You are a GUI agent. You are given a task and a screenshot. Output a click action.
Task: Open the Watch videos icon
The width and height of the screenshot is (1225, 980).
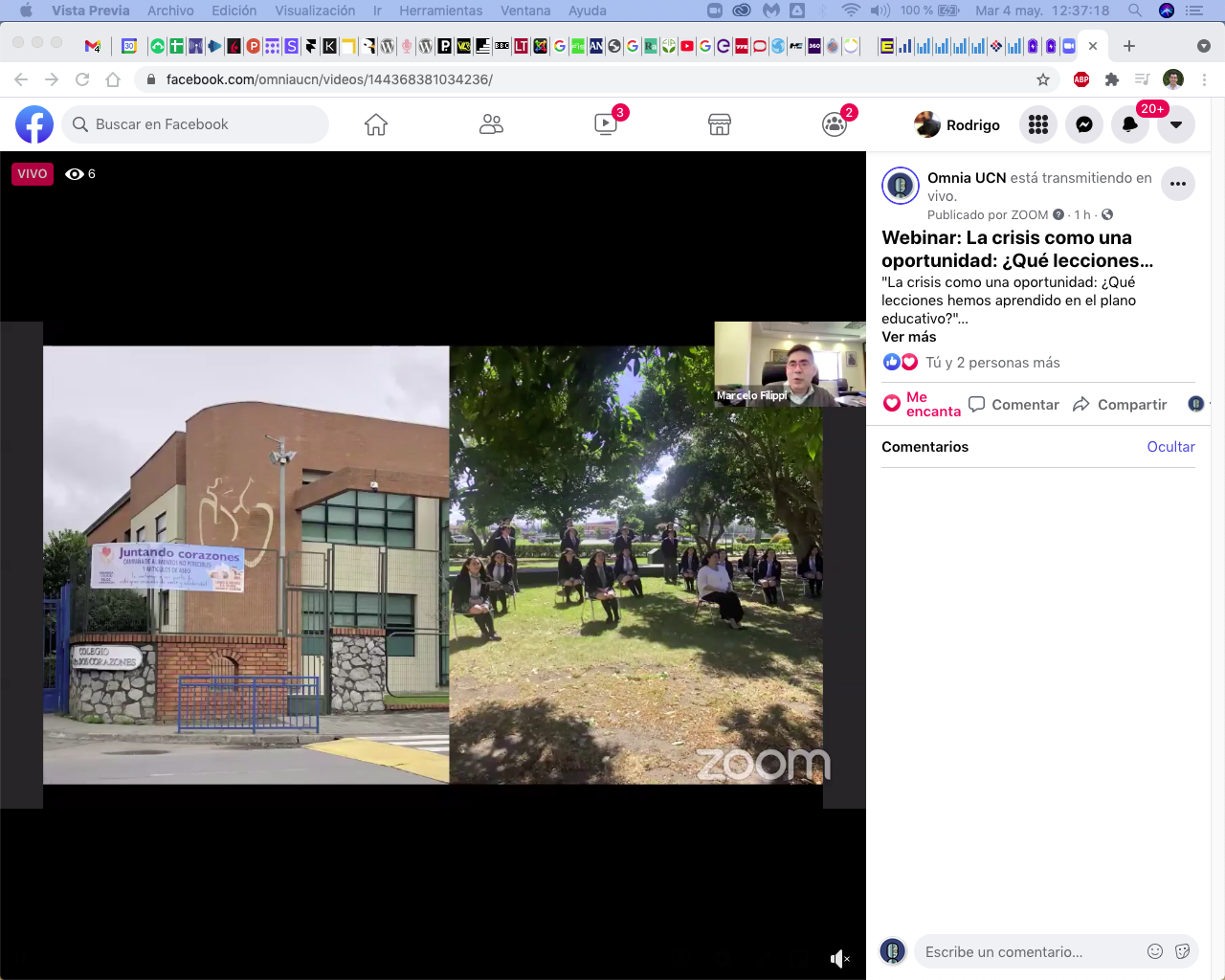(606, 124)
